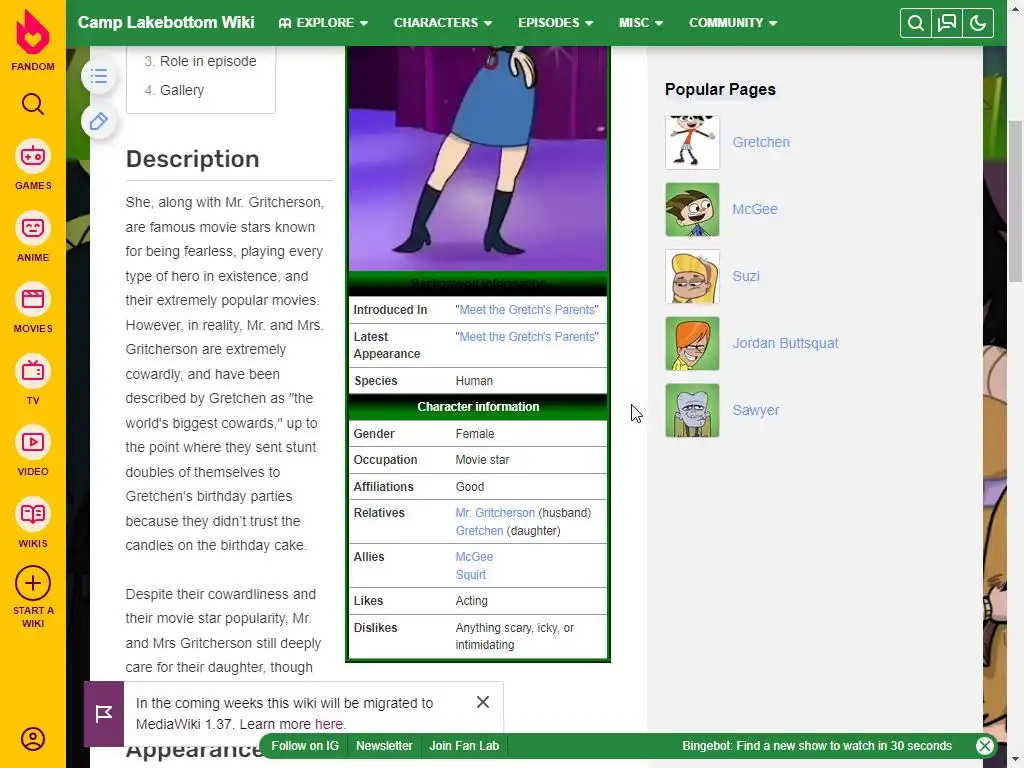Viewport: 1024px width, 768px height.
Task: Open Squirt ally link in infobox
Action: tap(470, 575)
